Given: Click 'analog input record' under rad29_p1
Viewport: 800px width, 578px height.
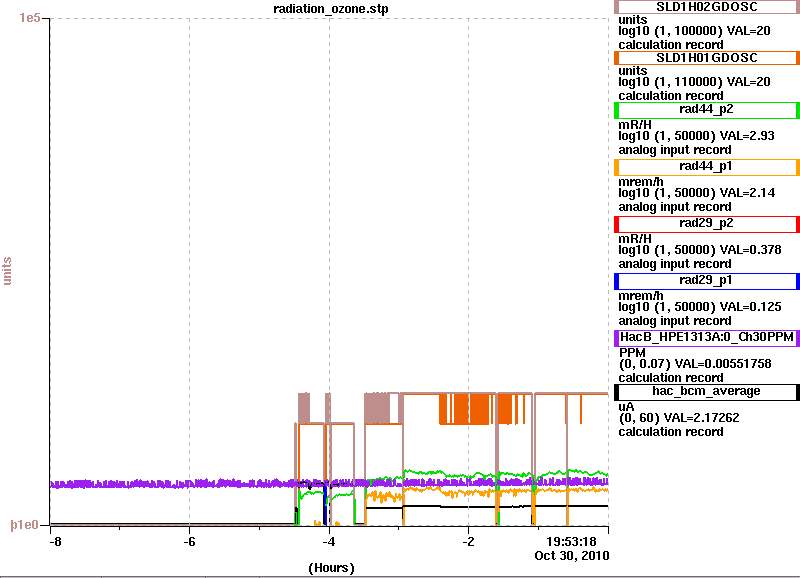Looking at the screenshot, I should coord(675,321).
